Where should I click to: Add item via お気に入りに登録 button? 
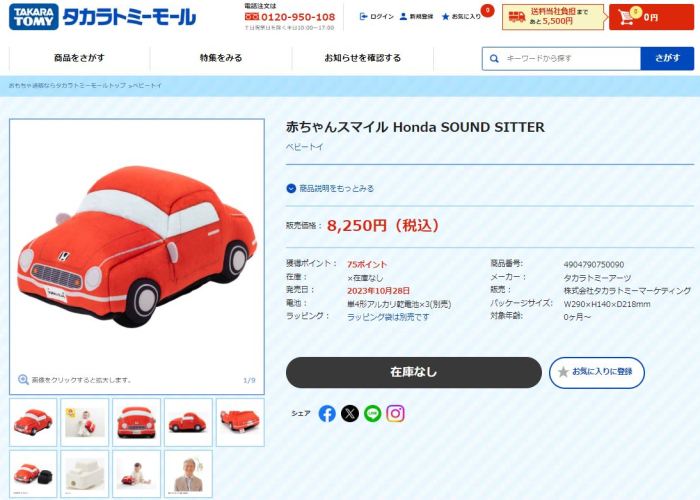597,372
